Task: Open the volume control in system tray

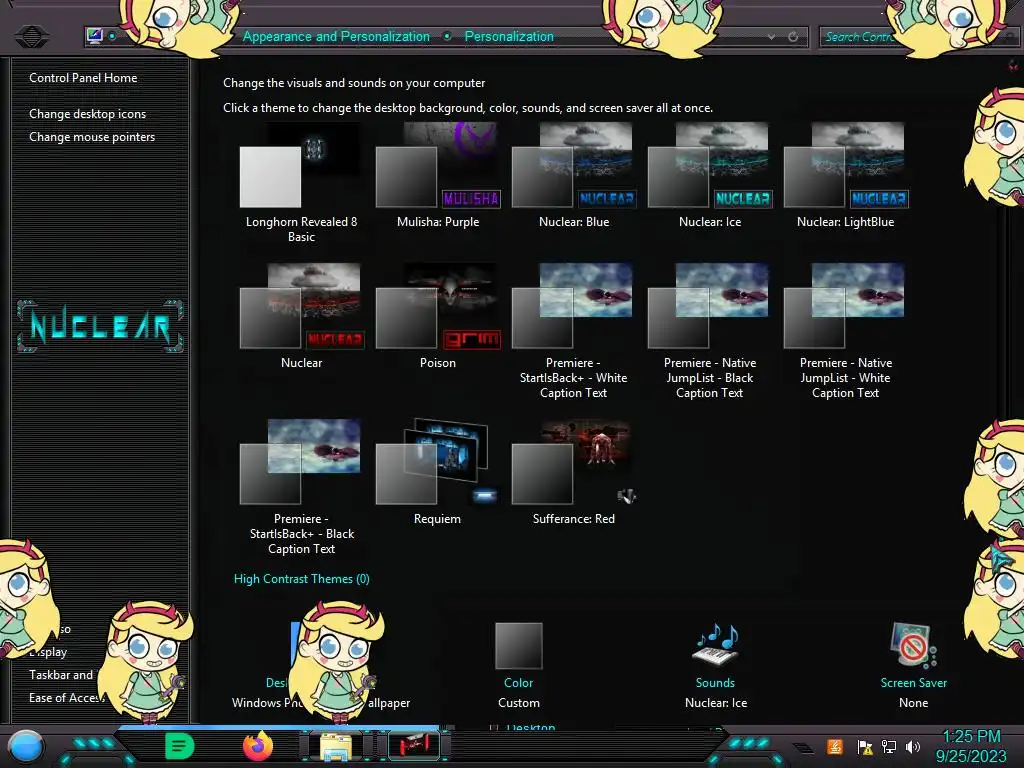Action: coord(913,746)
